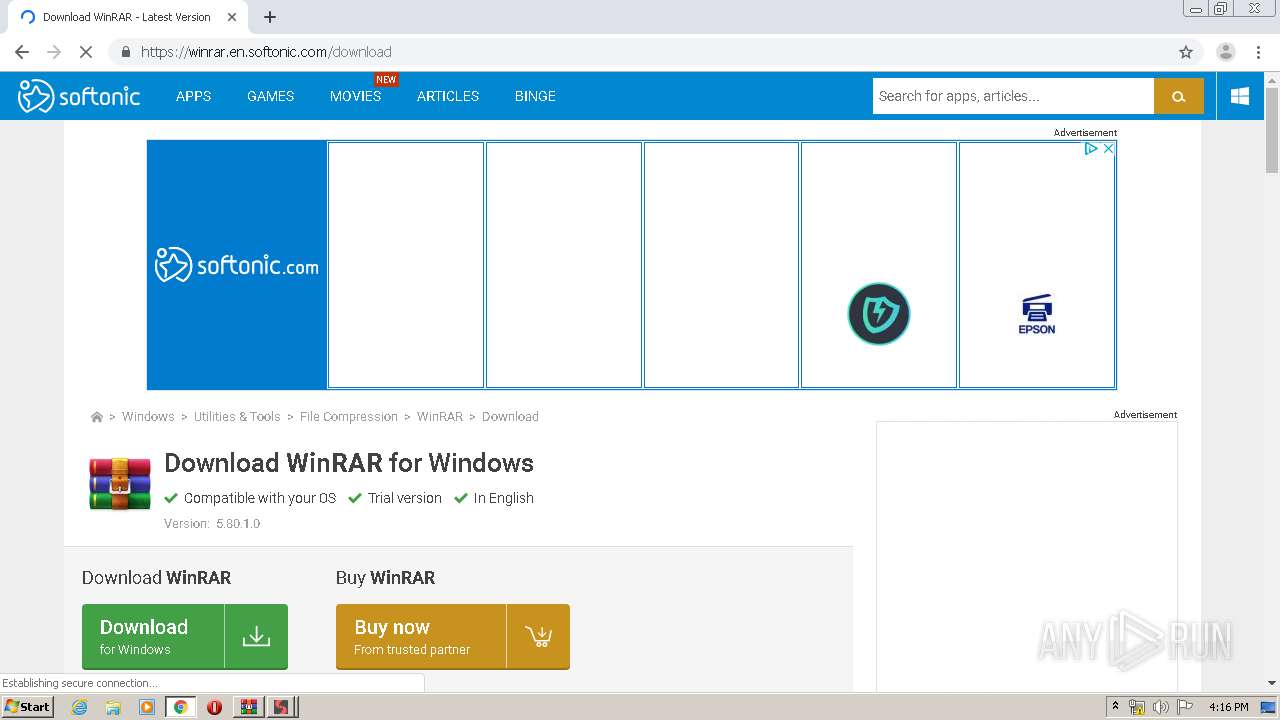Click the browser forward arrow
Screen dimensions: 1280x720
tap(54, 52)
